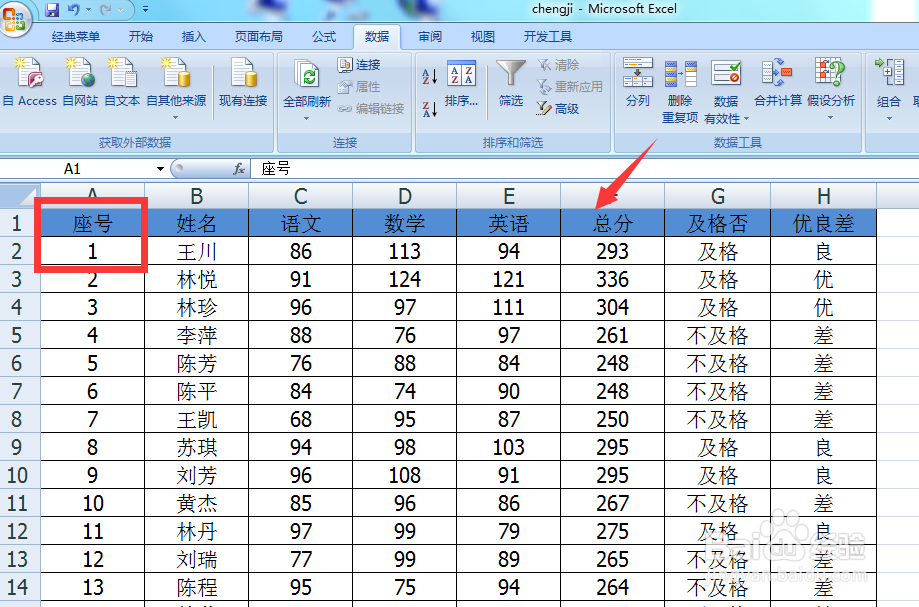Screen dimensions: 919x607
Task: Sort ascending with the AZ sort icon
Action: coord(428,75)
